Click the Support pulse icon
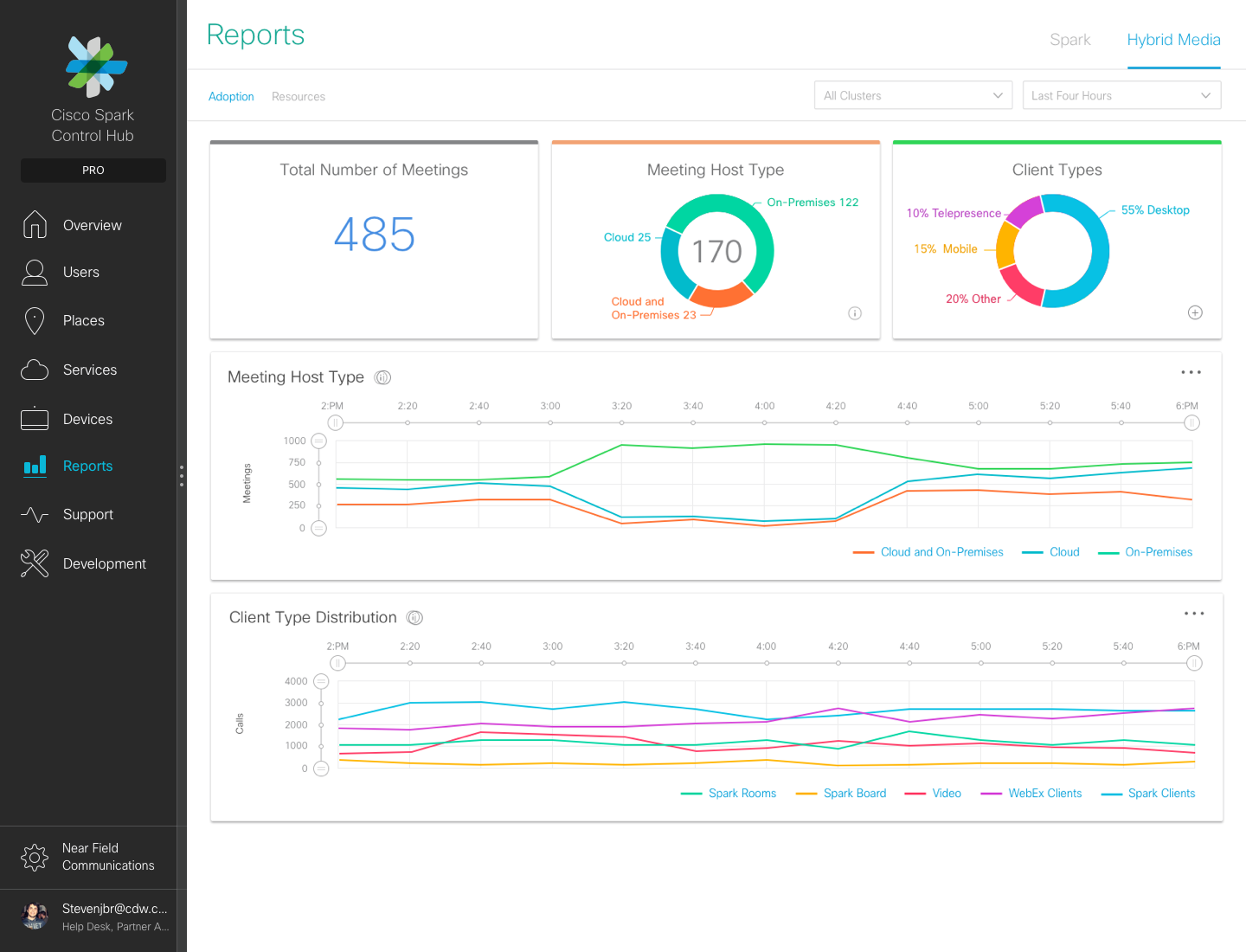 click(x=35, y=515)
